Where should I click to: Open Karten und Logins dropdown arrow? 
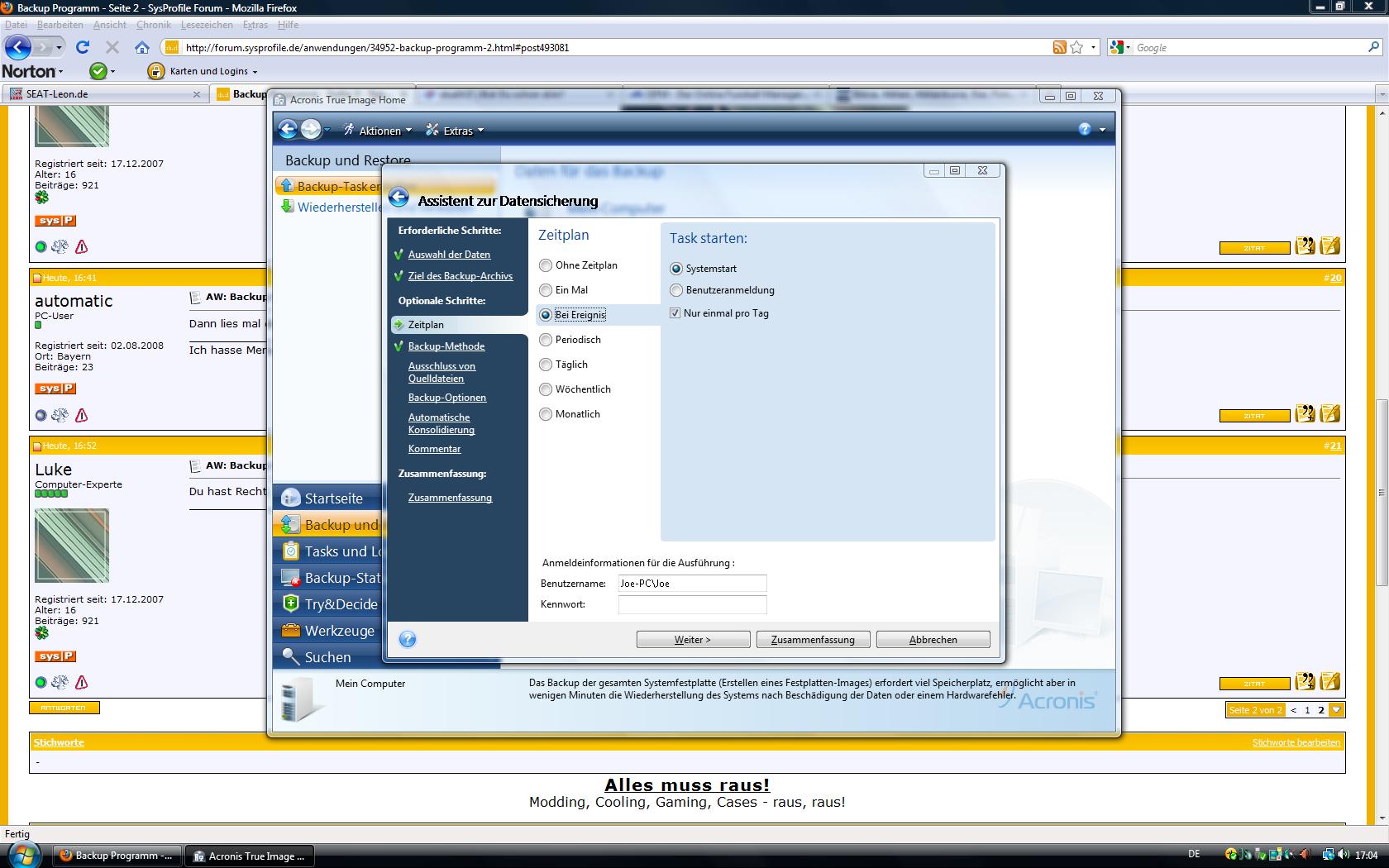pos(255,72)
